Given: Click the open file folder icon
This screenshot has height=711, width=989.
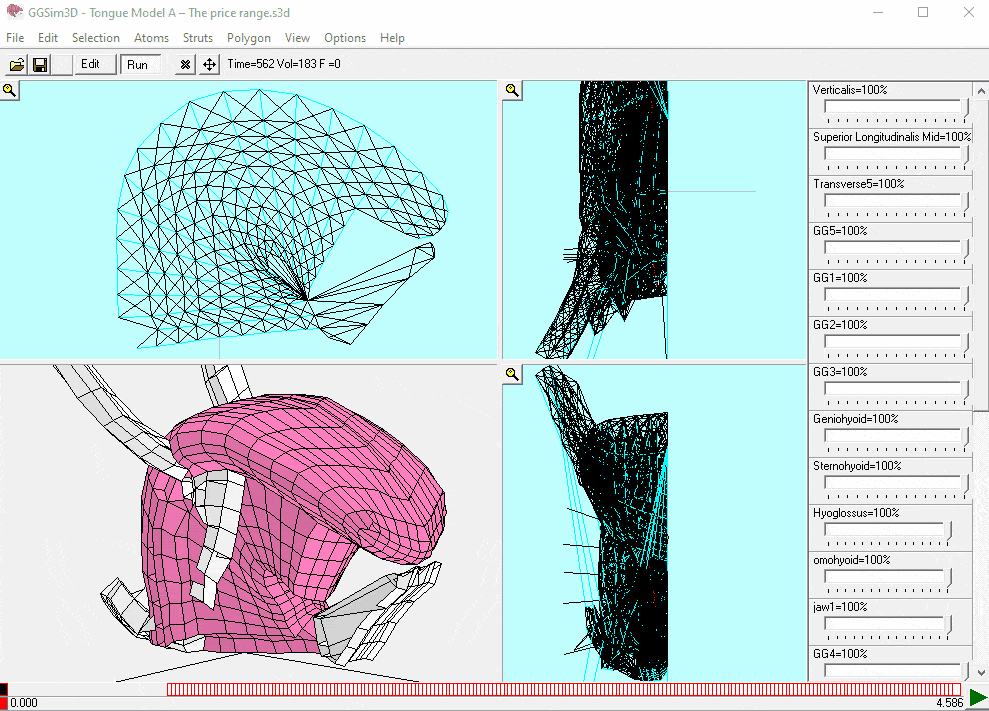Looking at the screenshot, I should [x=17, y=65].
